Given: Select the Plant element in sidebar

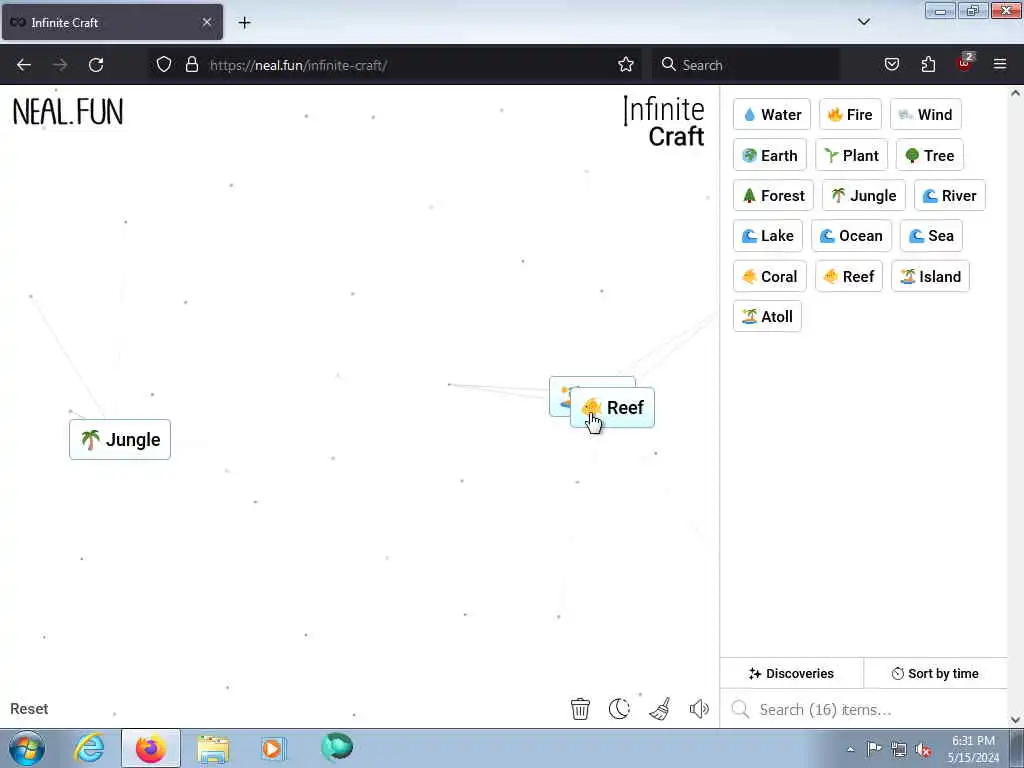Looking at the screenshot, I should pos(851,155).
